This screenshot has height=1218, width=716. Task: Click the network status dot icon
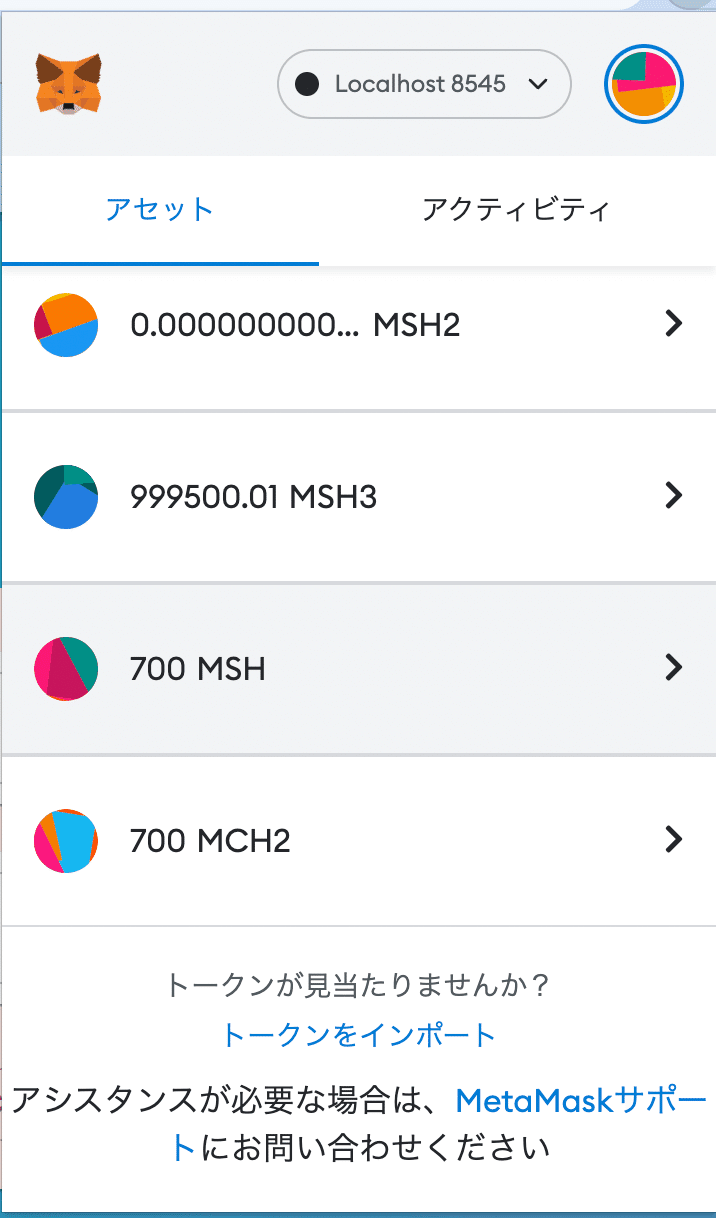tap(308, 85)
